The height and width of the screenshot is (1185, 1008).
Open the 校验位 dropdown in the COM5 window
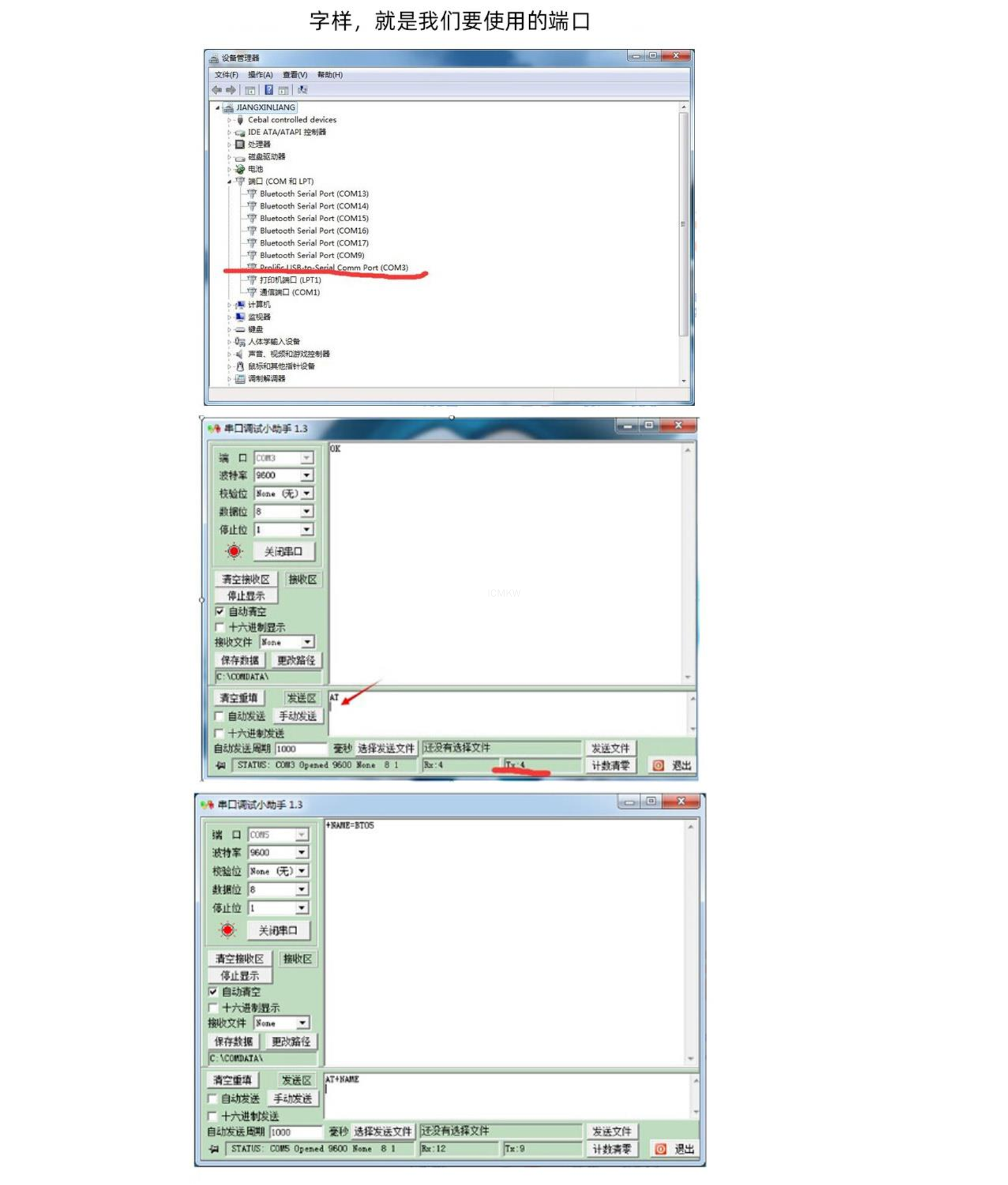point(301,871)
